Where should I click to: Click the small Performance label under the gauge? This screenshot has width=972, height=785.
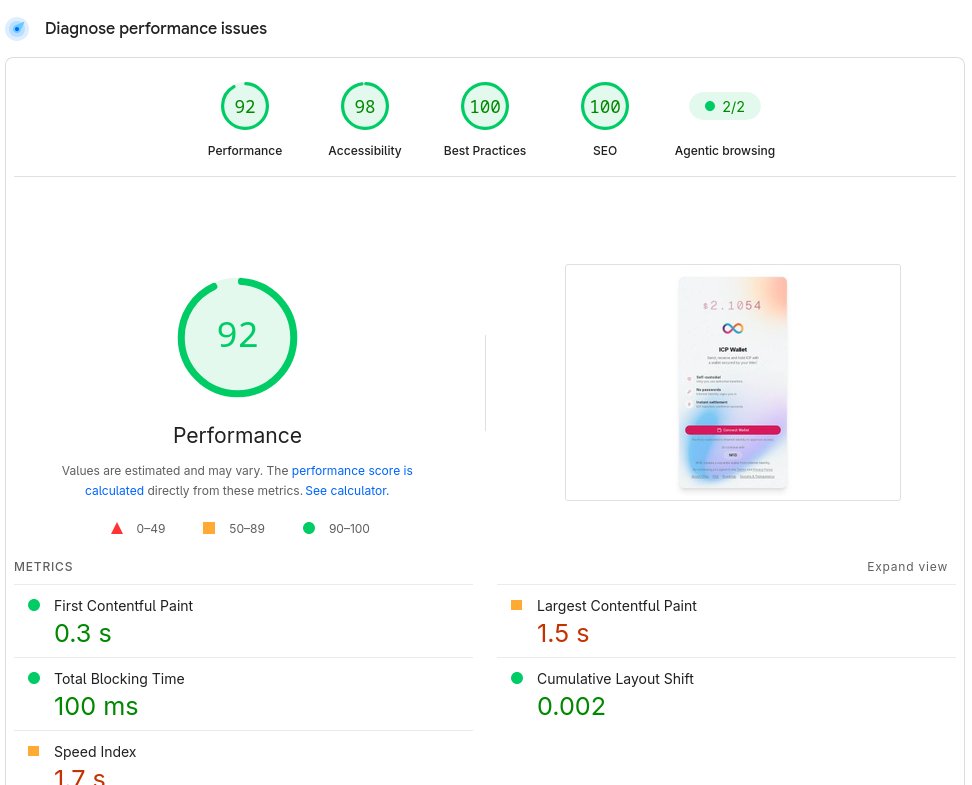[245, 151]
